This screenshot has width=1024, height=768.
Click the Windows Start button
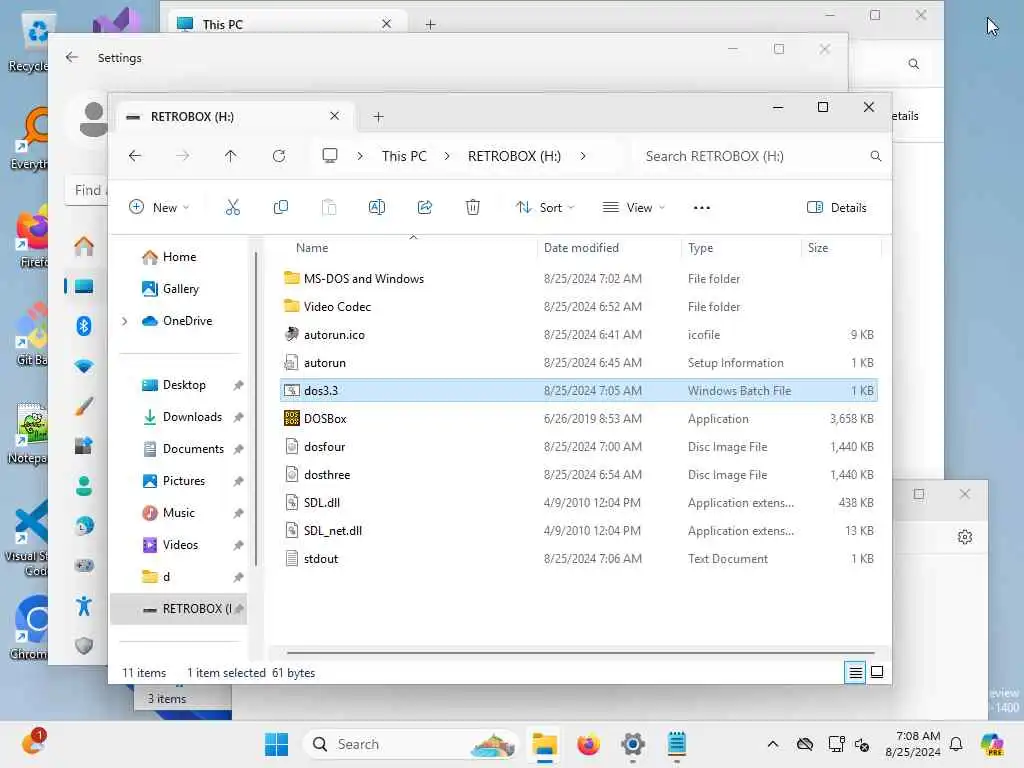tap(276, 744)
